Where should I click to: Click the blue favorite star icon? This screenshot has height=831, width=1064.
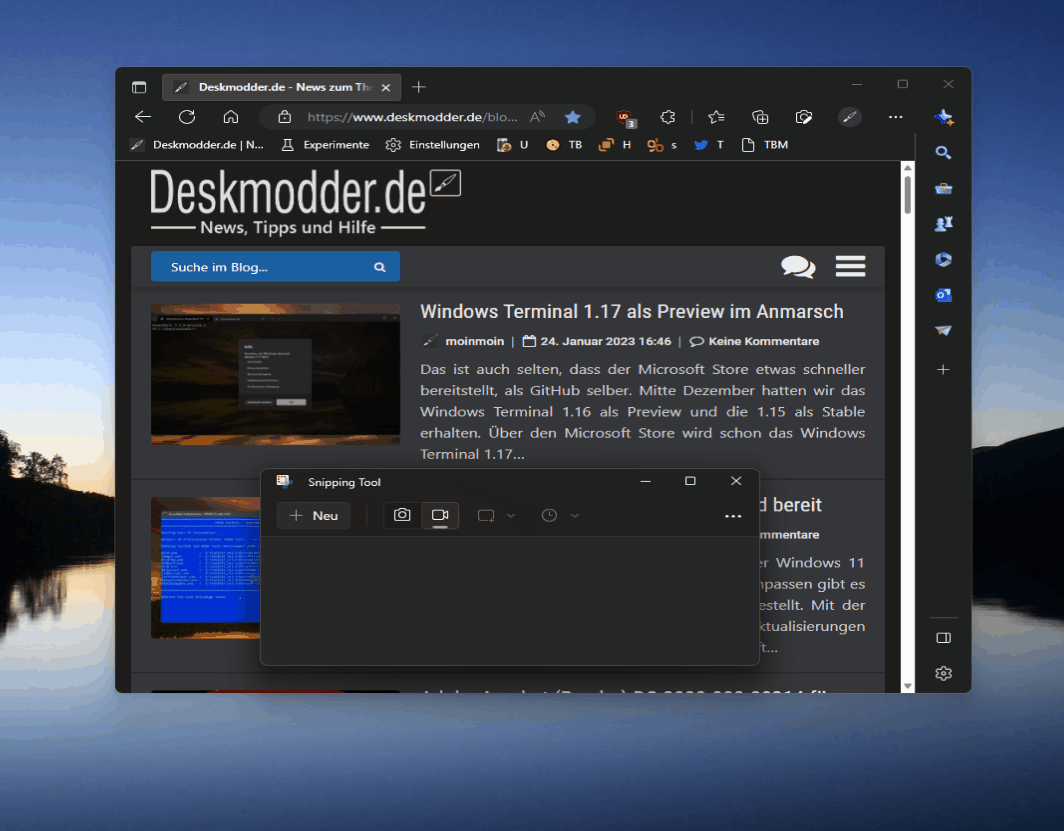(x=573, y=117)
